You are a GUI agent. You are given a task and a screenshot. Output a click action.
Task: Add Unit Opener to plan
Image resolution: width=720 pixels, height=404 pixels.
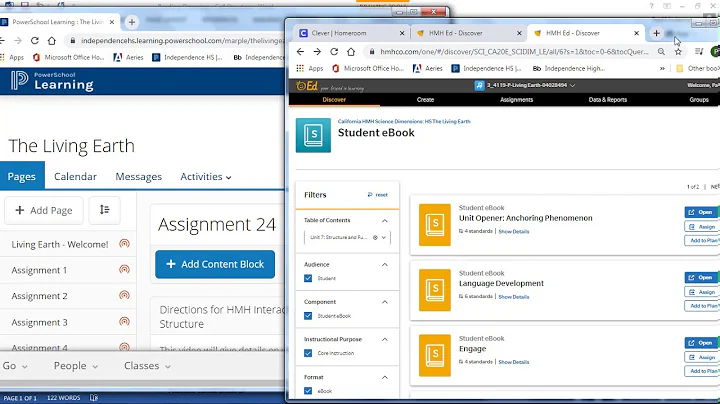(701, 240)
